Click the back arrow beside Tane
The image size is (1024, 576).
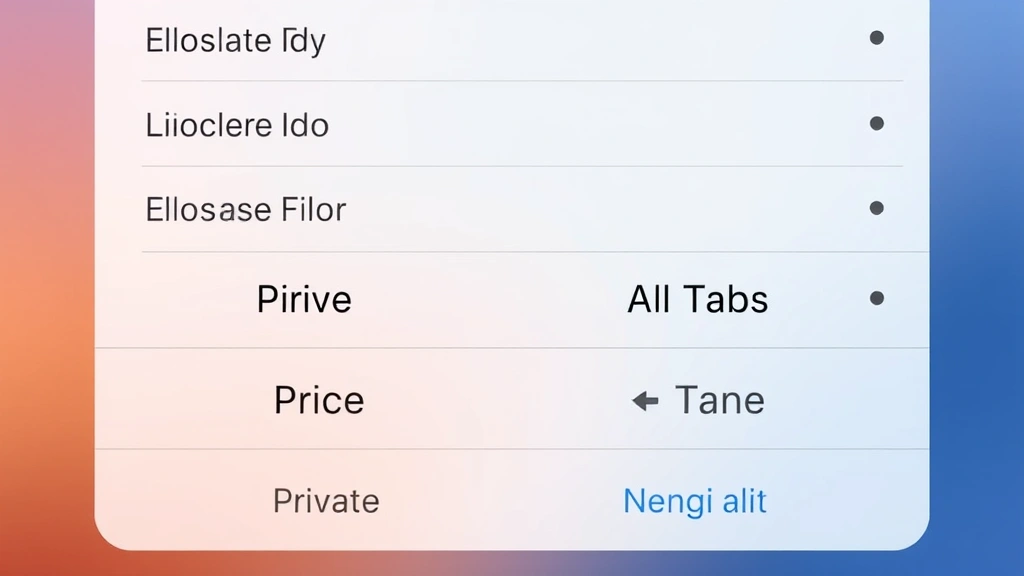click(x=645, y=401)
